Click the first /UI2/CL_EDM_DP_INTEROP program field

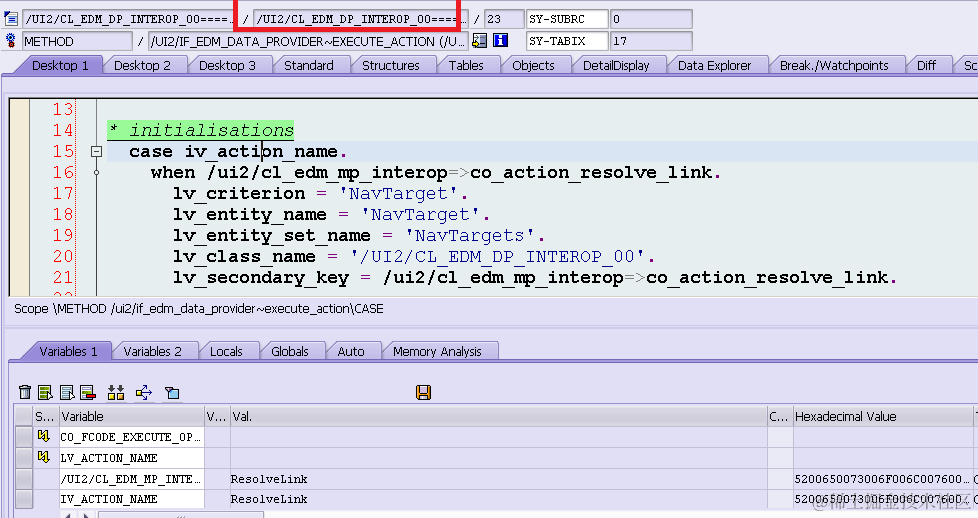pos(129,19)
